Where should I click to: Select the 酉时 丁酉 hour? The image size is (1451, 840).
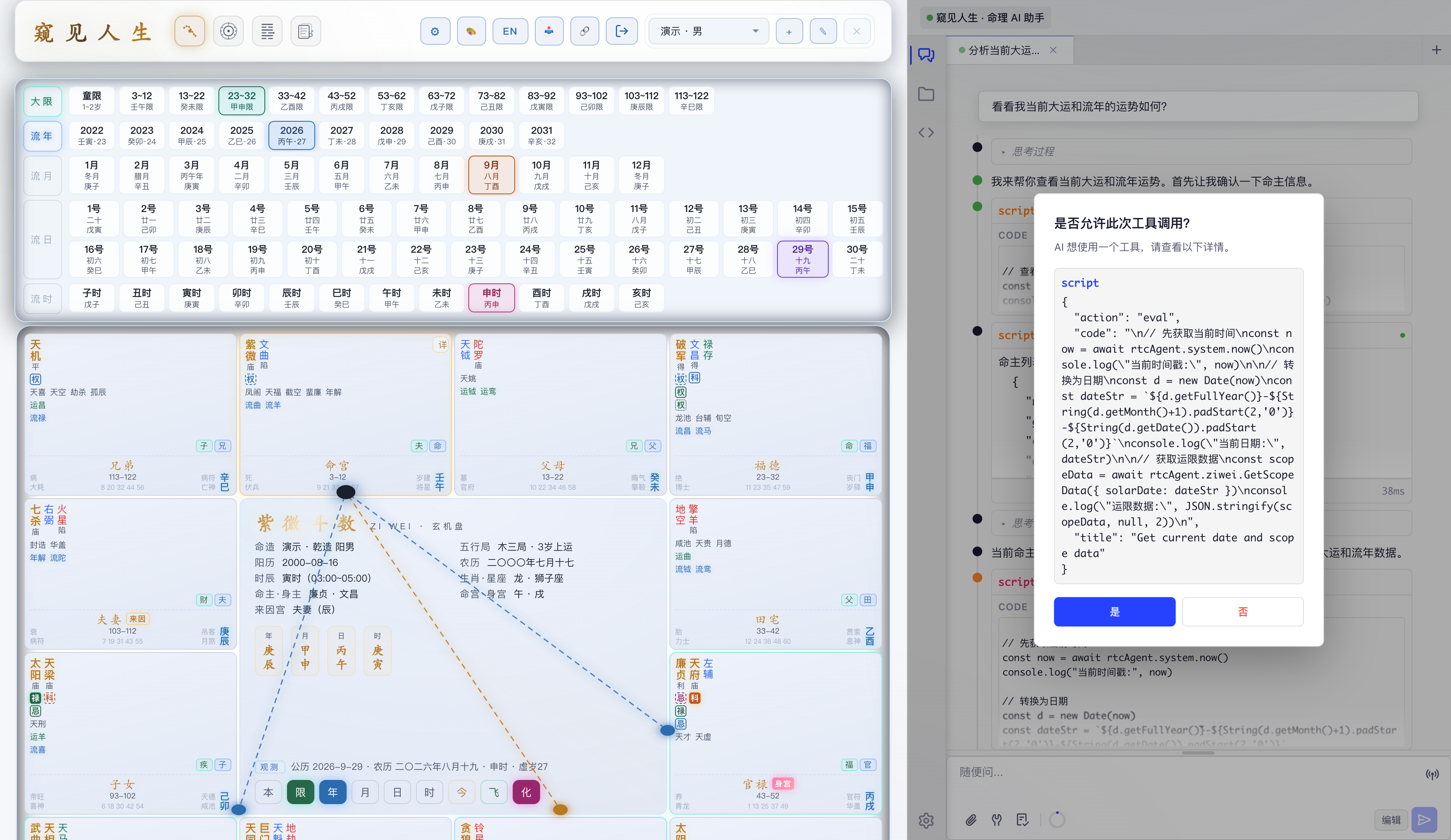[x=541, y=298]
